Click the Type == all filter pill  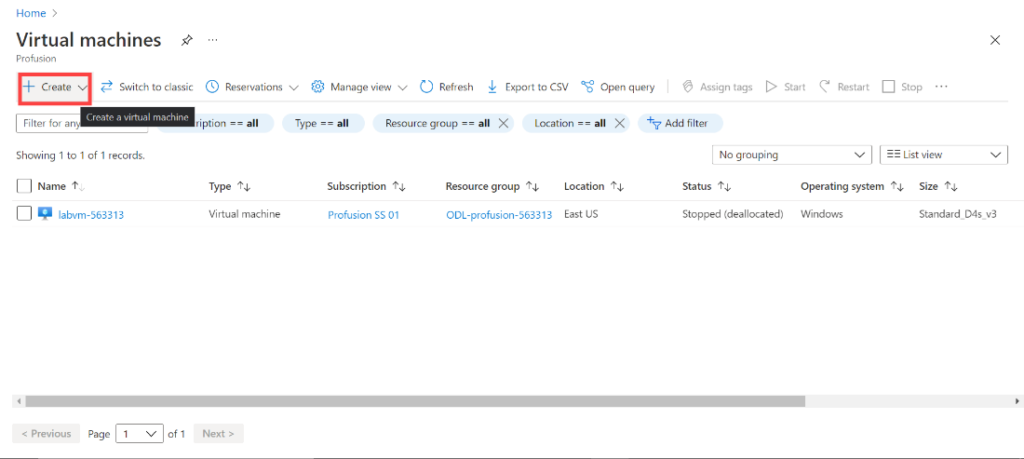tap(323, 123)
